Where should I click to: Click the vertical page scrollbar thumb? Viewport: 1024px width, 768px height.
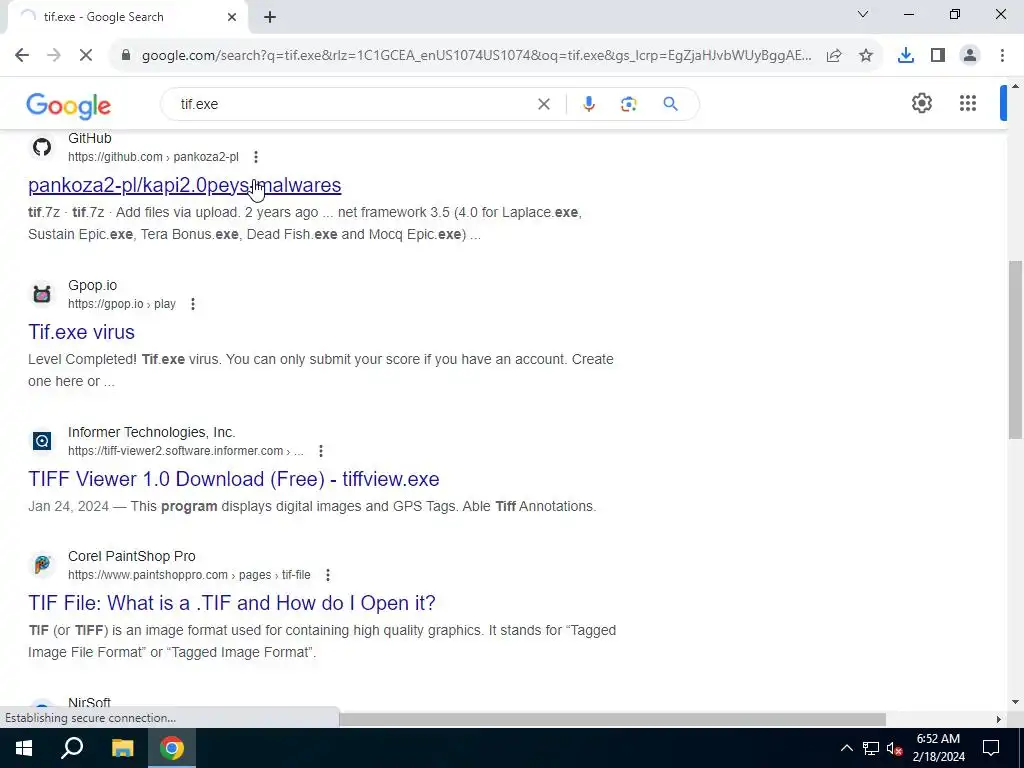[x=1016, y=349]
